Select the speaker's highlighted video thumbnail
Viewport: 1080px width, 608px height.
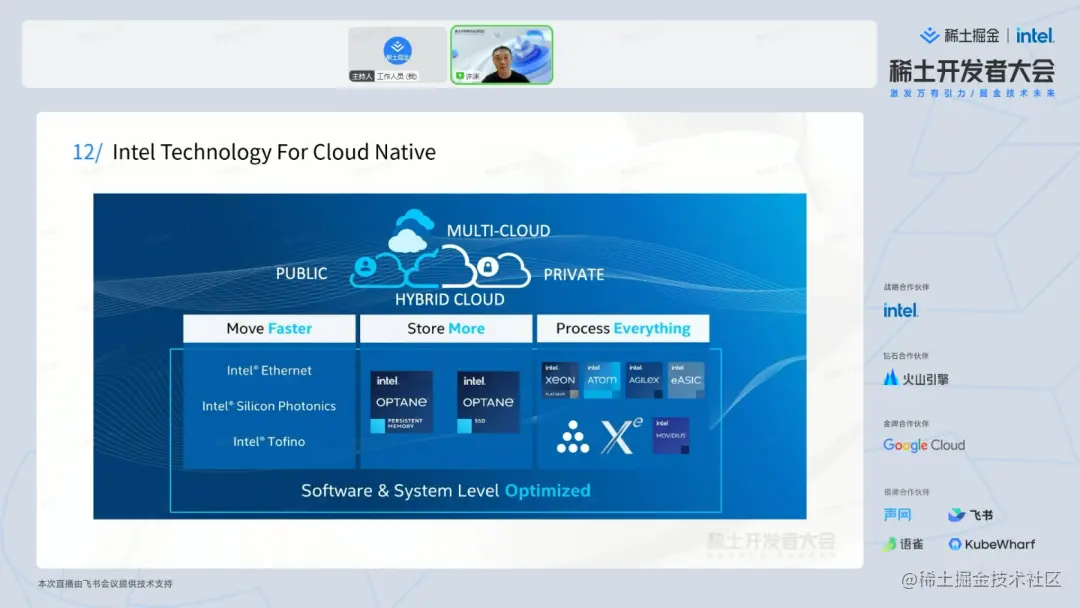pos(501,55)
